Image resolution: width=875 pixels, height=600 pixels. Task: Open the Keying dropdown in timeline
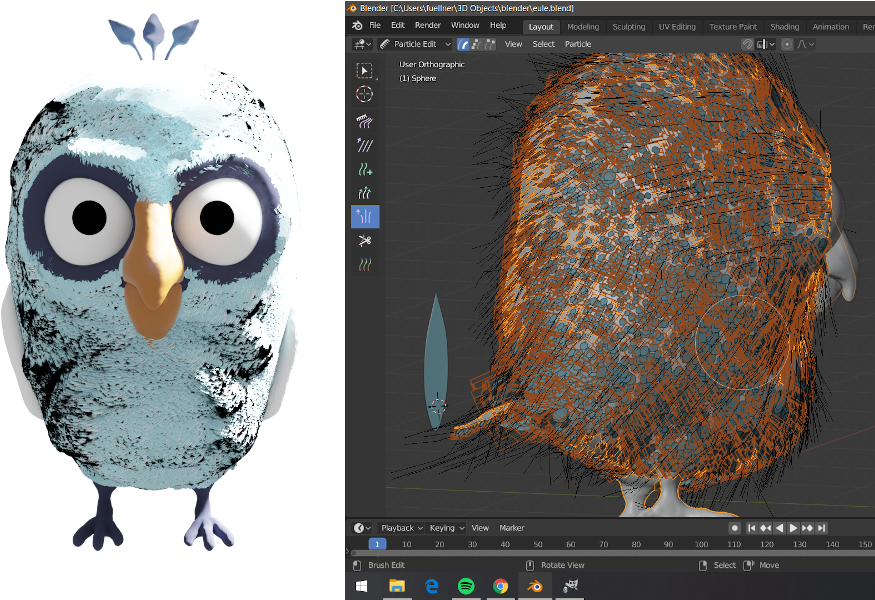click(446, 527)
